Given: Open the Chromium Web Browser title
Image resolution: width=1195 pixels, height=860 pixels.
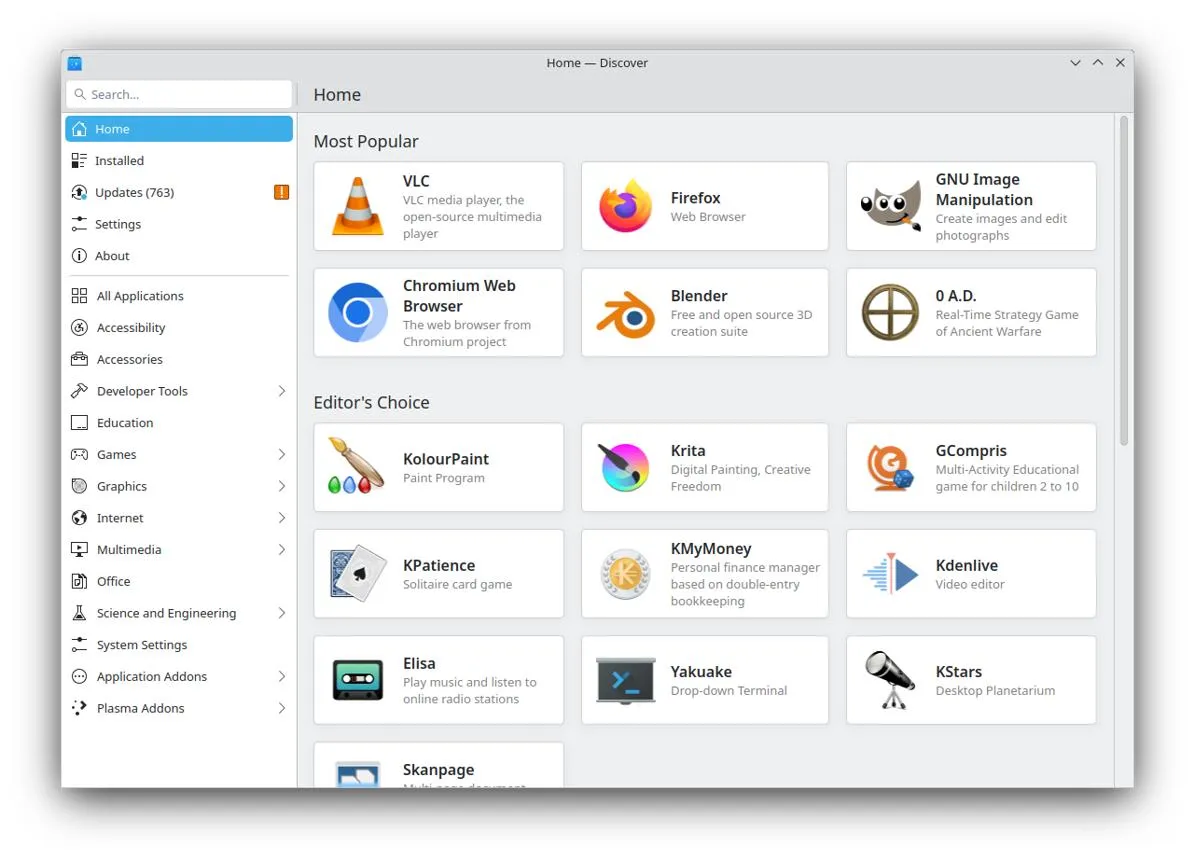Looking at the screenshot, I should 459,296.
